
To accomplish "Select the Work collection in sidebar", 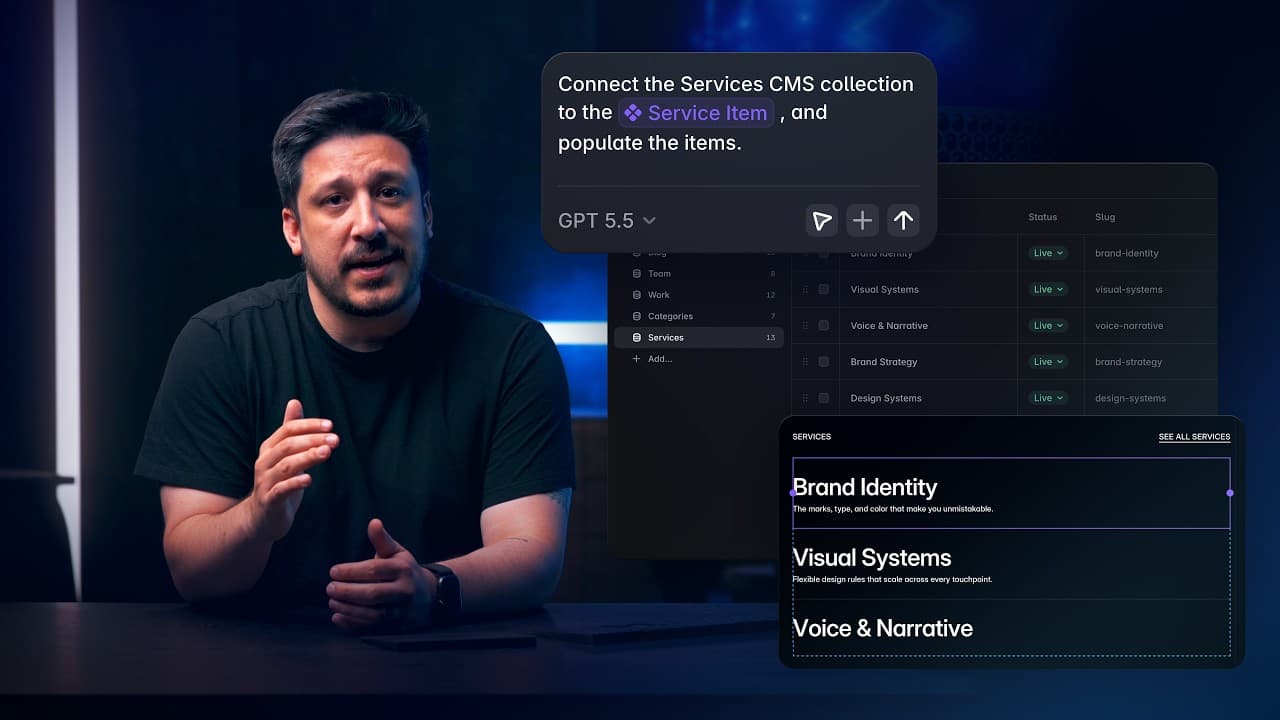I will tap(699, 295).
